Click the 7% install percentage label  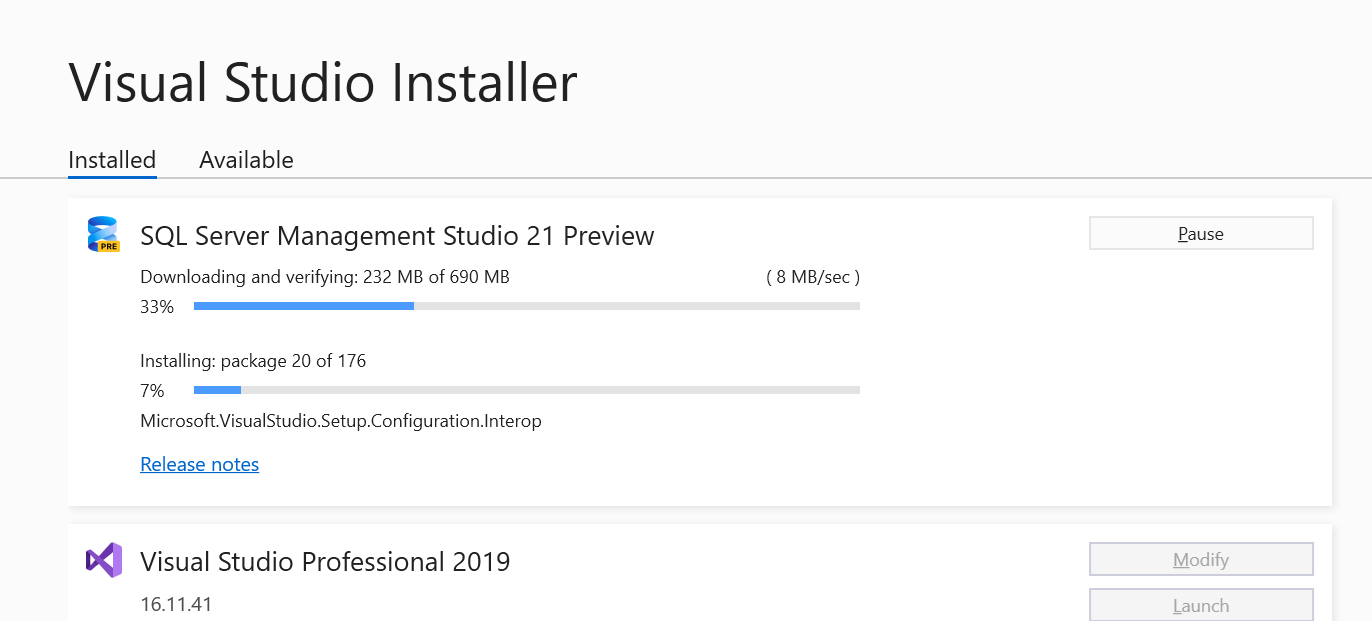coord(152,391)
